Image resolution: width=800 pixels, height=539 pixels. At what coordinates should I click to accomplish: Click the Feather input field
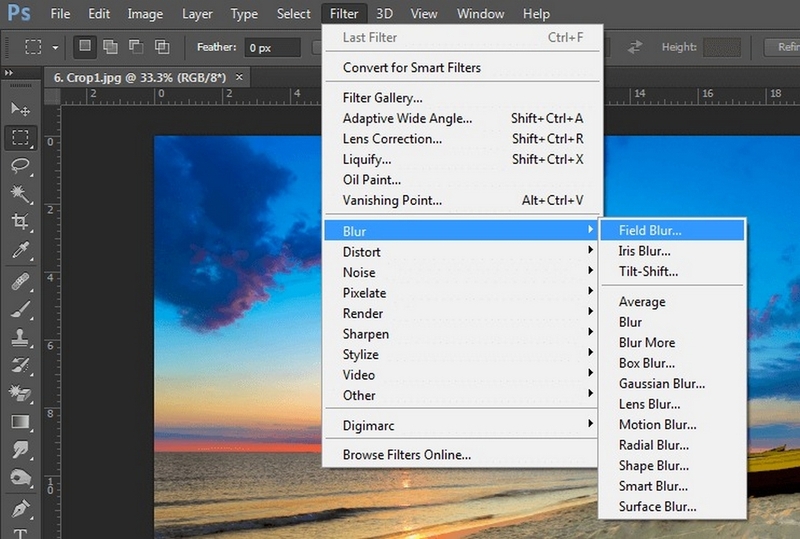point(272,47)
